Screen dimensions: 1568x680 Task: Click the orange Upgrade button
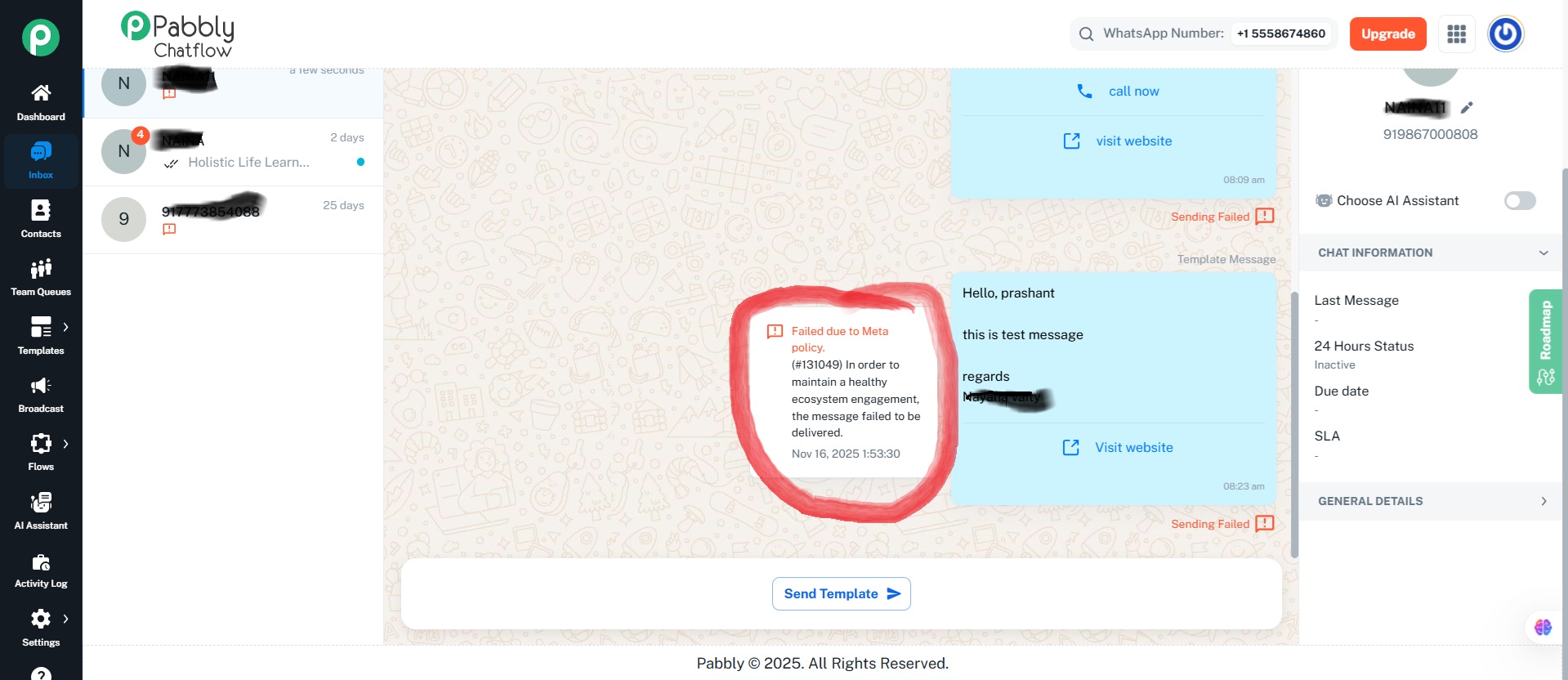point(1387,34)
